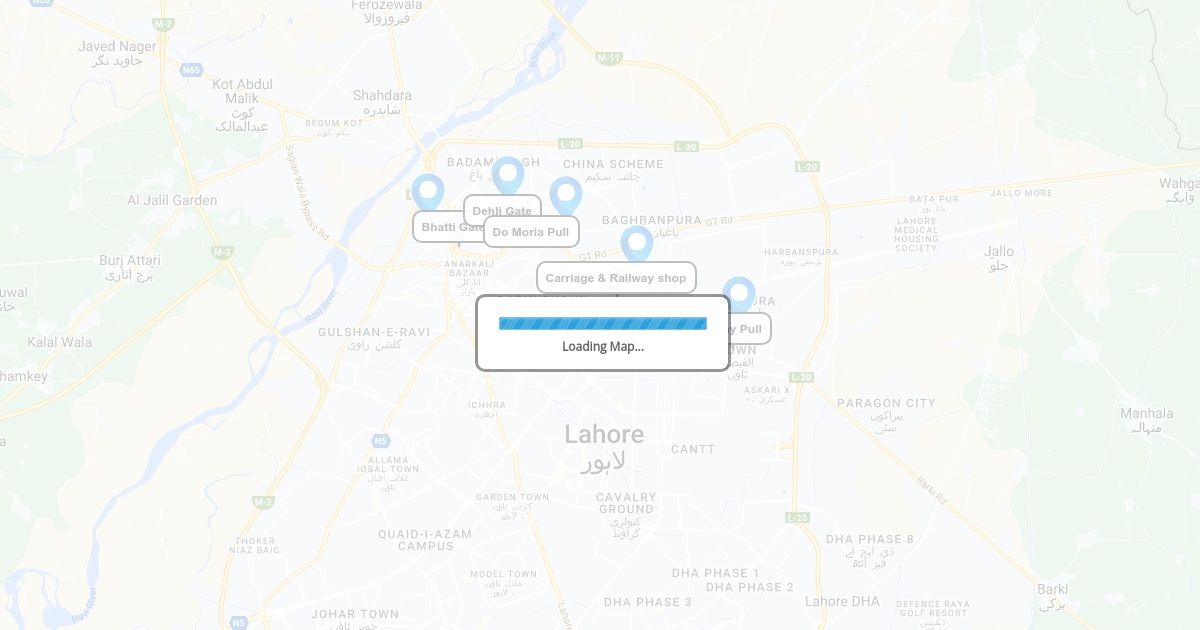The height and width of the screenshot is (630, 1200).
Task: Click the pin marker above Do Moria Pull
Action: point(566,196)
